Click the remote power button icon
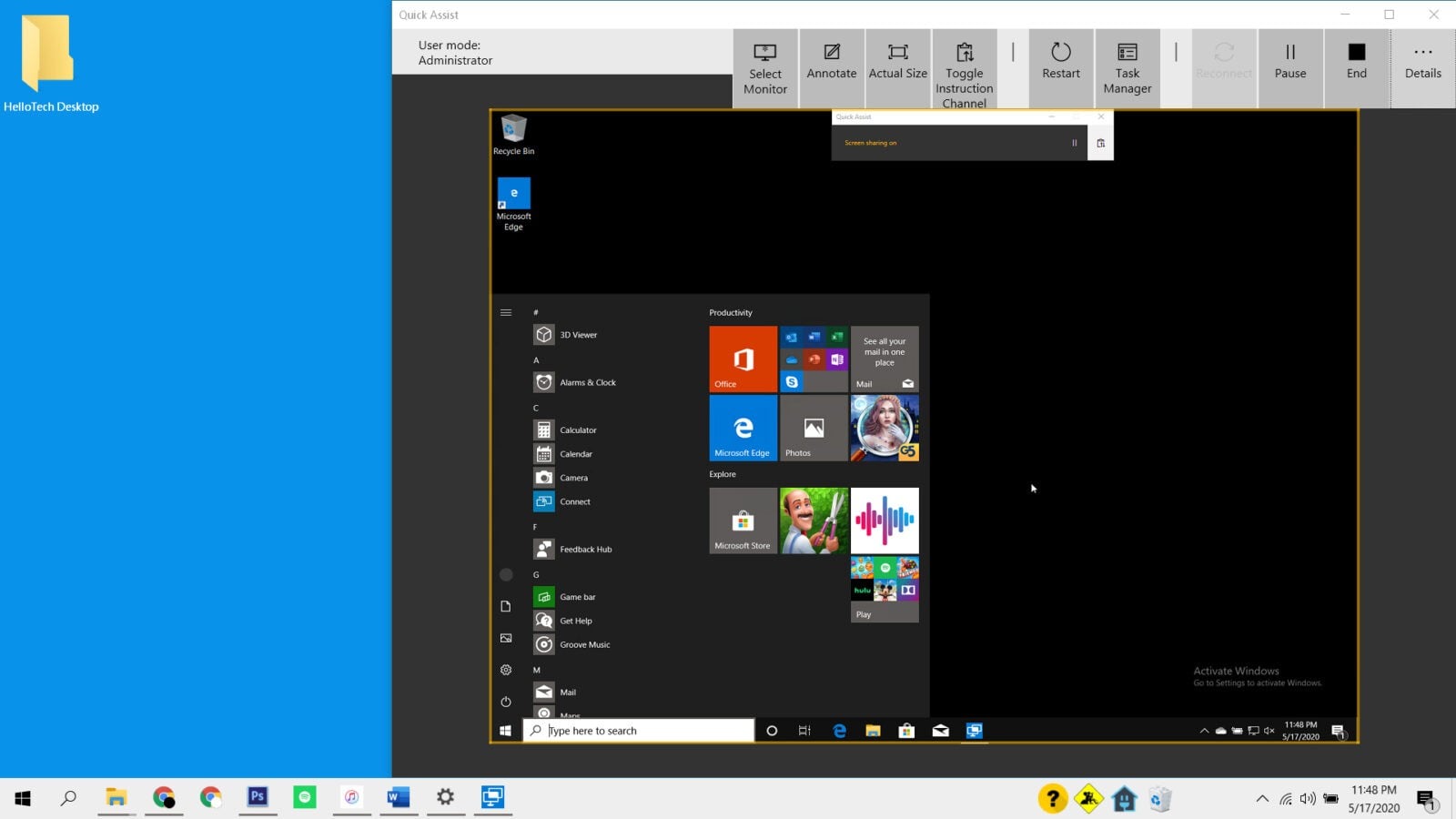 506,702
